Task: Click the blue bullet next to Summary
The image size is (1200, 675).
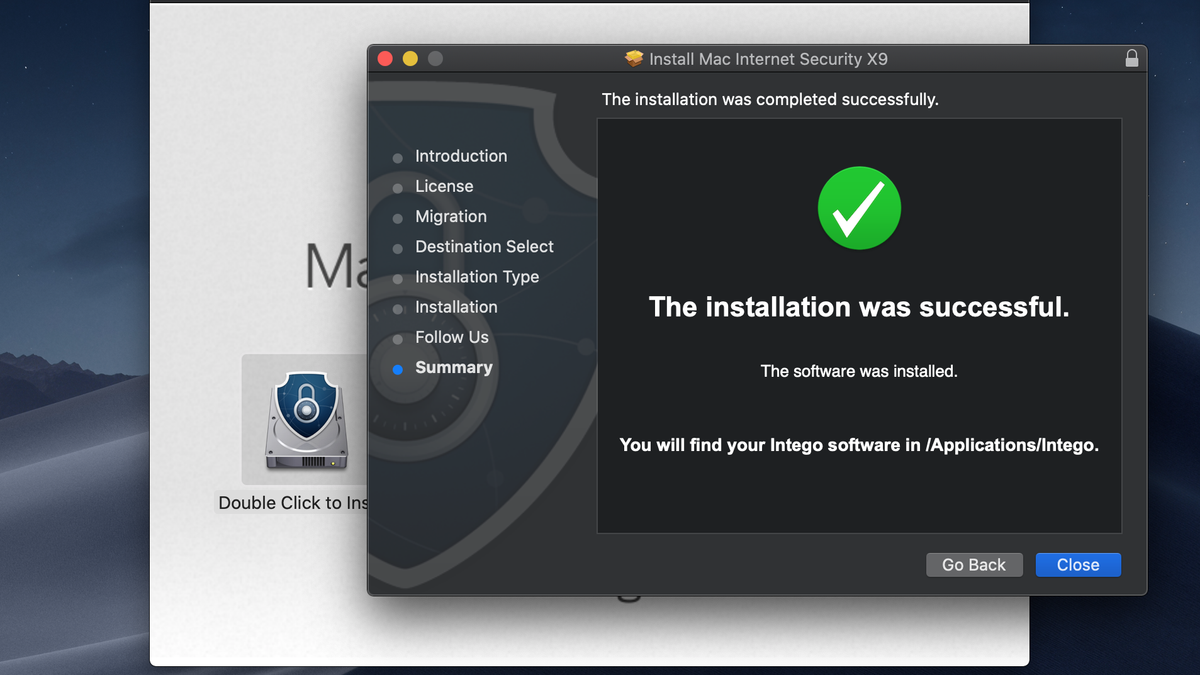Action: 399,368
